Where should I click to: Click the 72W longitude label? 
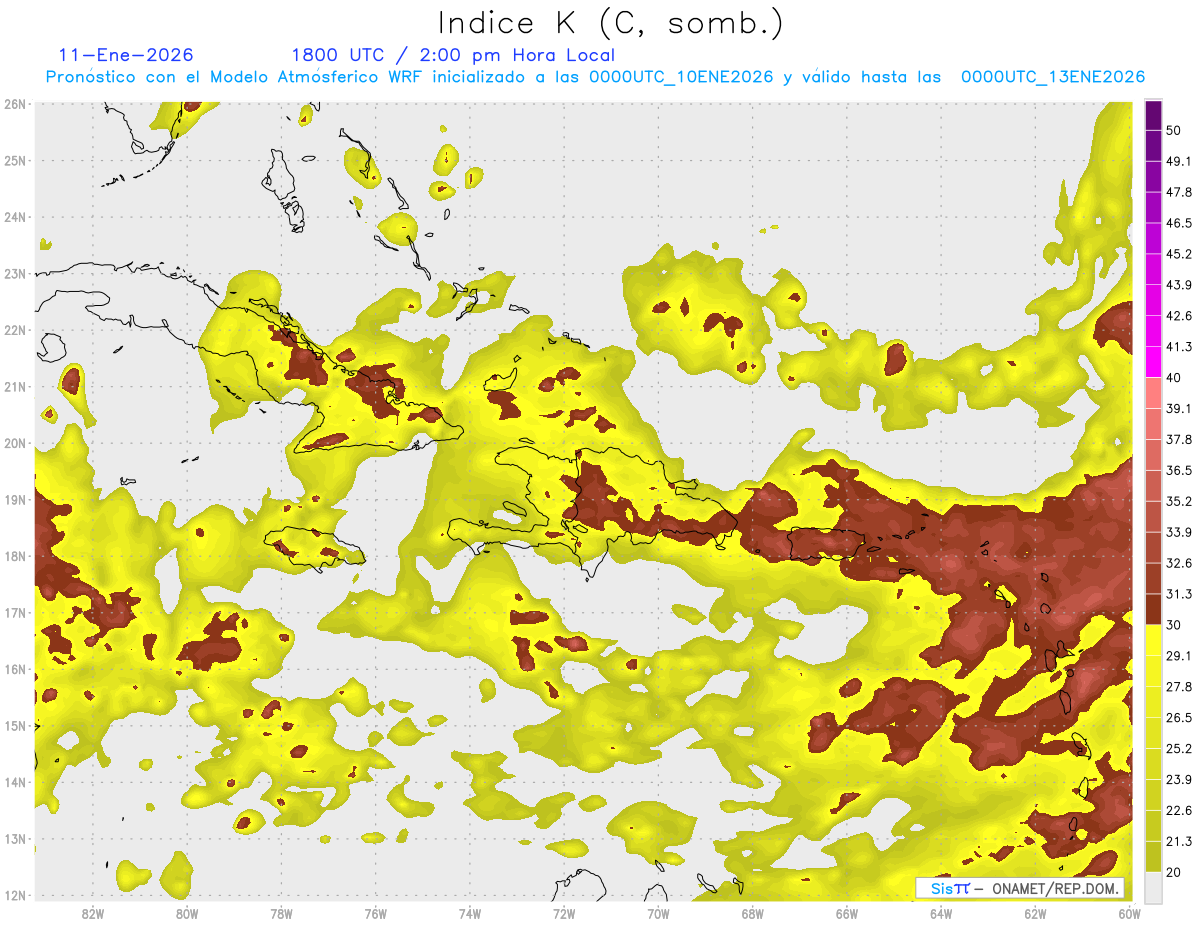(x=564, y=914)
